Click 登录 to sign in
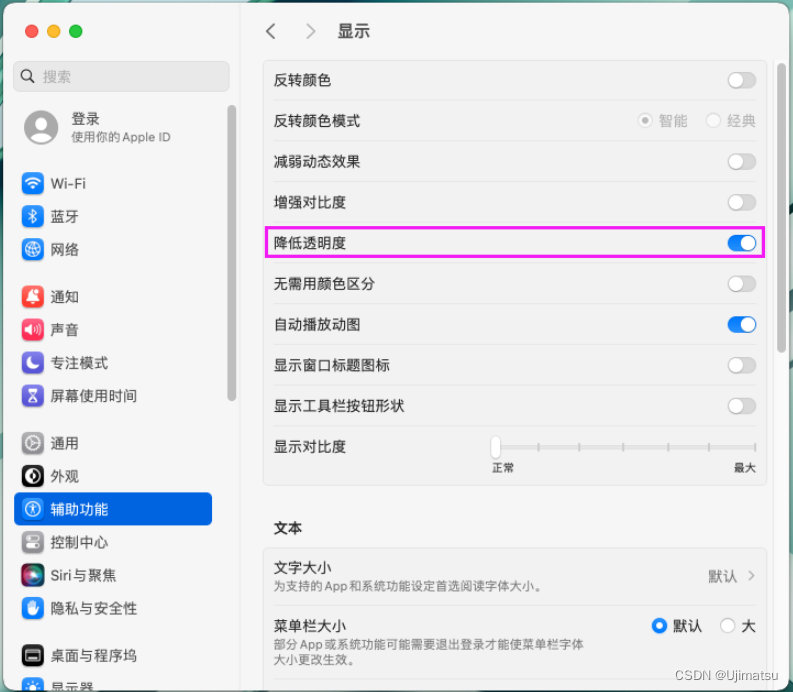 85,119
